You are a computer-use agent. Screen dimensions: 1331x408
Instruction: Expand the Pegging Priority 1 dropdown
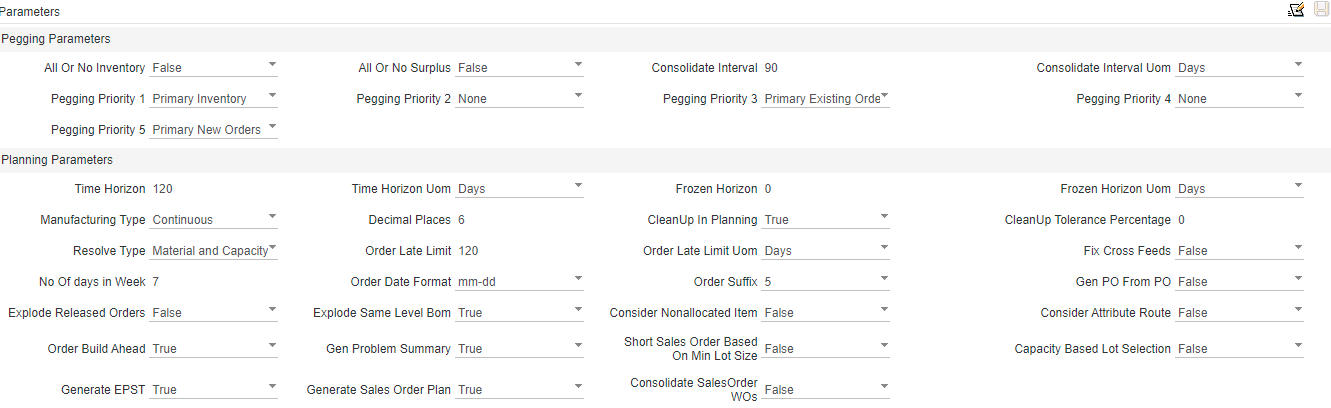[214, 99]
